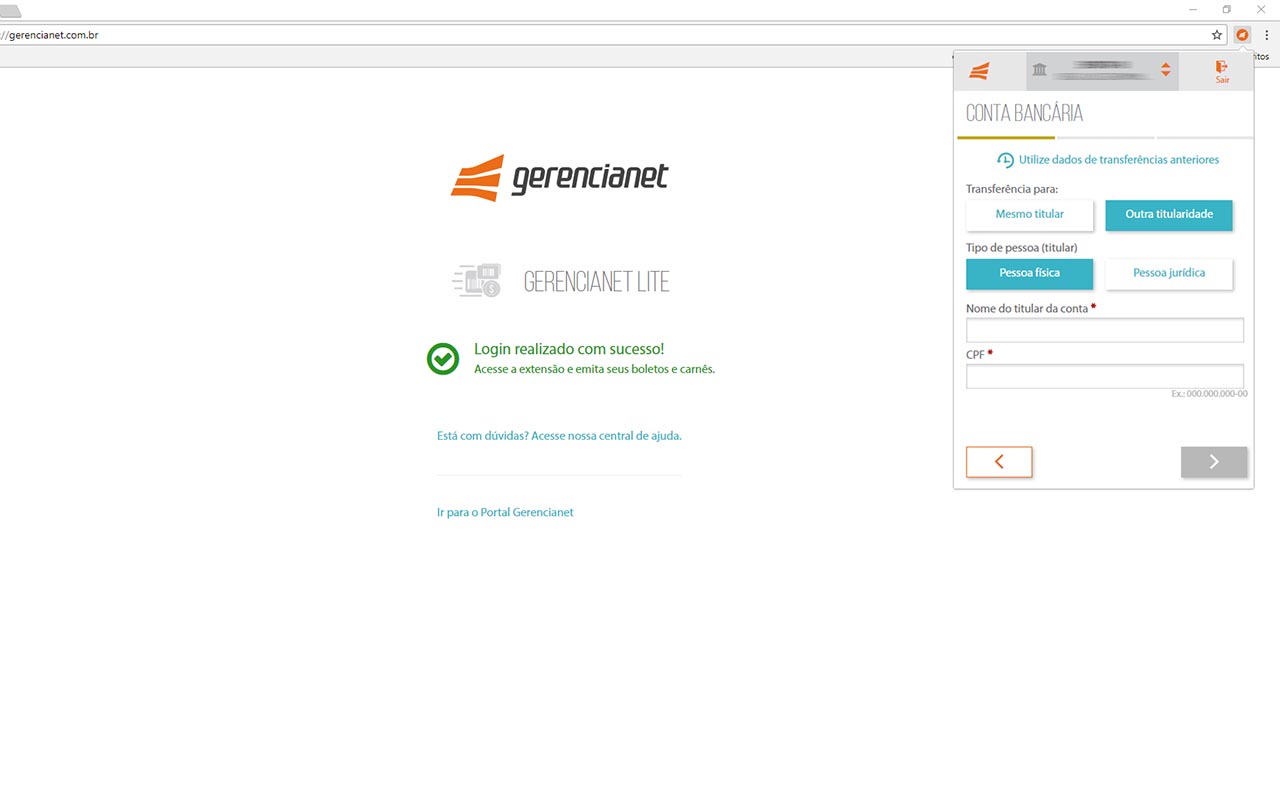1280x800 pixels.
Task: Open 'Acesse nossa central de ajuda' link
Action: [x=606, y=436]
